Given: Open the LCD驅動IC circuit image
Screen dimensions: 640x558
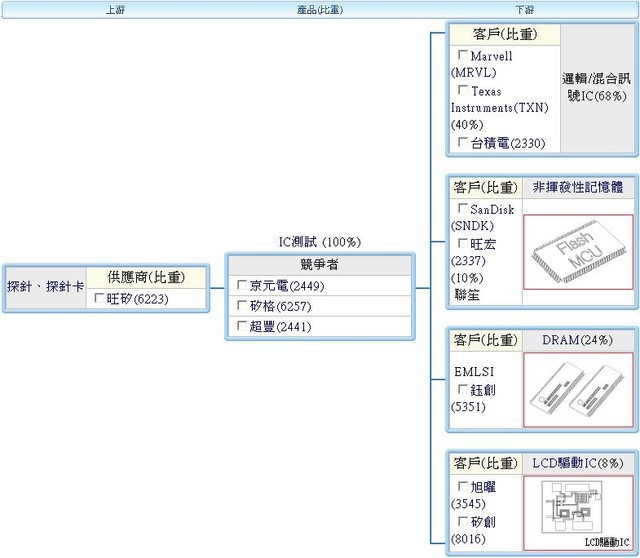Looking at the screenshot, I should [x=578, y=513].
